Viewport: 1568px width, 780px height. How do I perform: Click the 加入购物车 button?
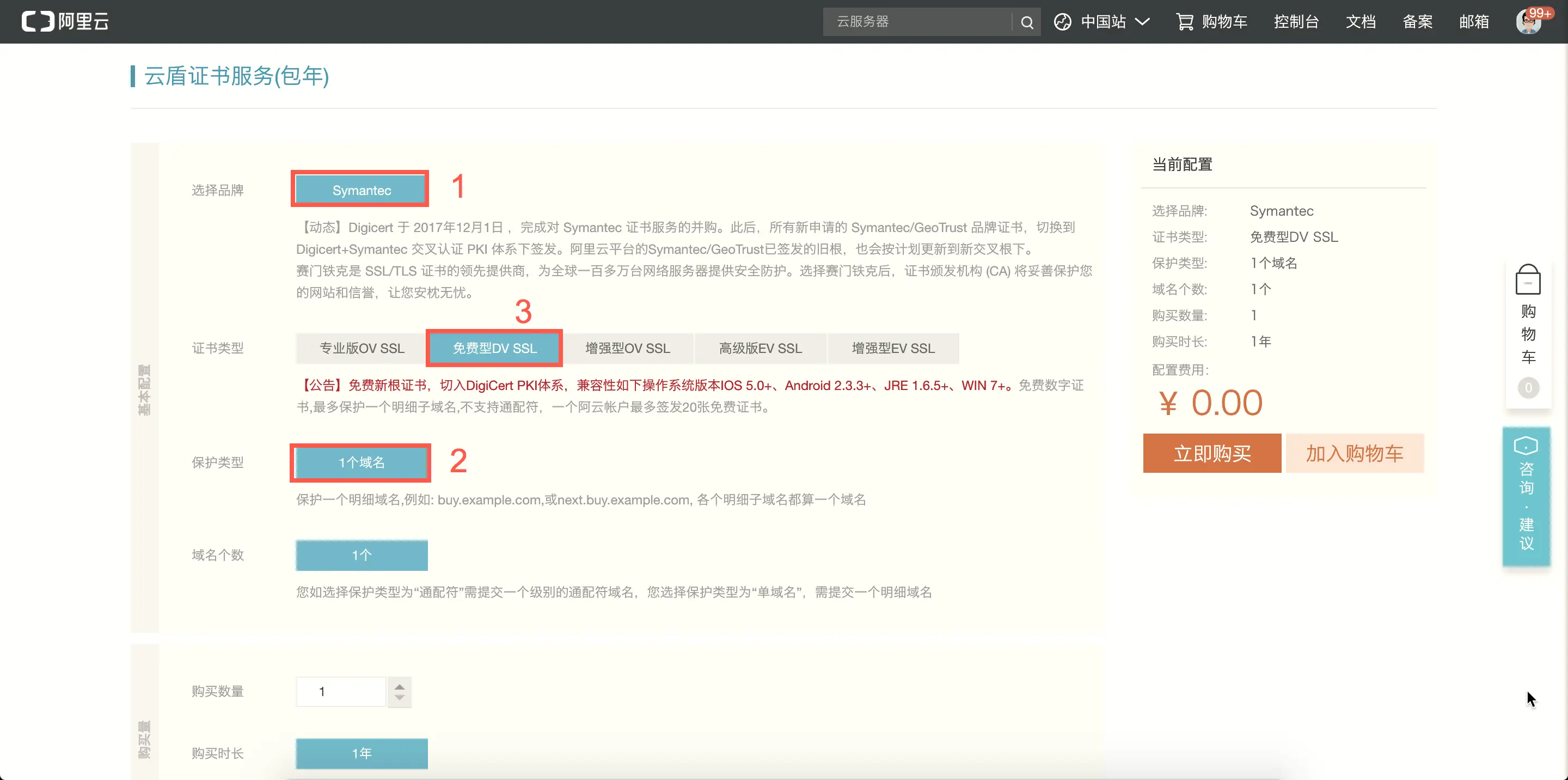[1355, 453]
